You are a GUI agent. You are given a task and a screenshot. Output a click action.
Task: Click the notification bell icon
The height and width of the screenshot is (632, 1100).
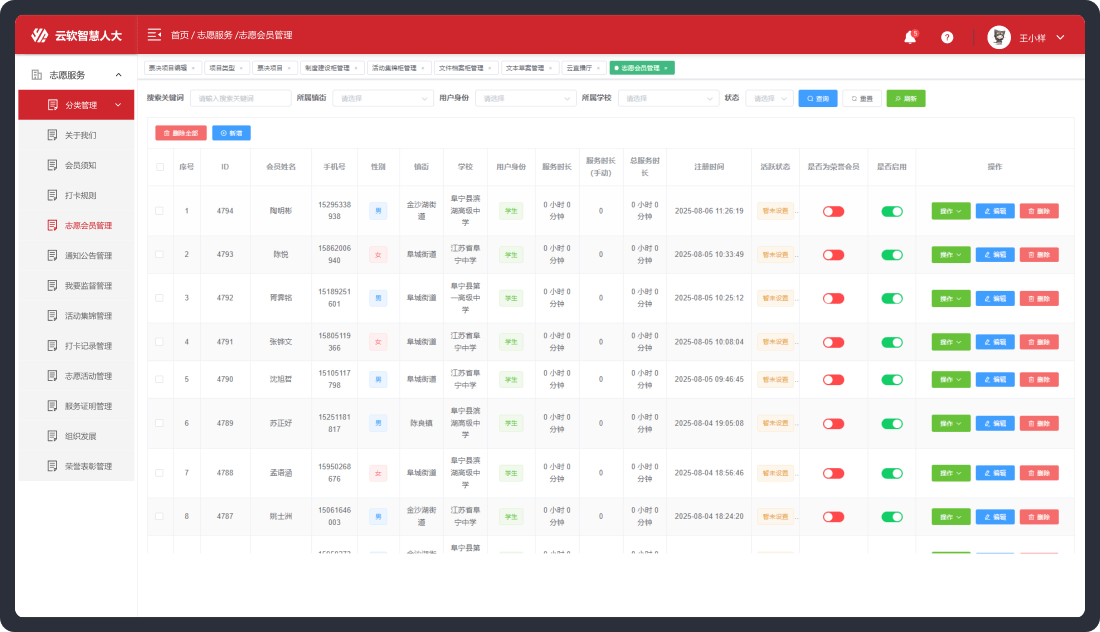[x=910, y=37]
